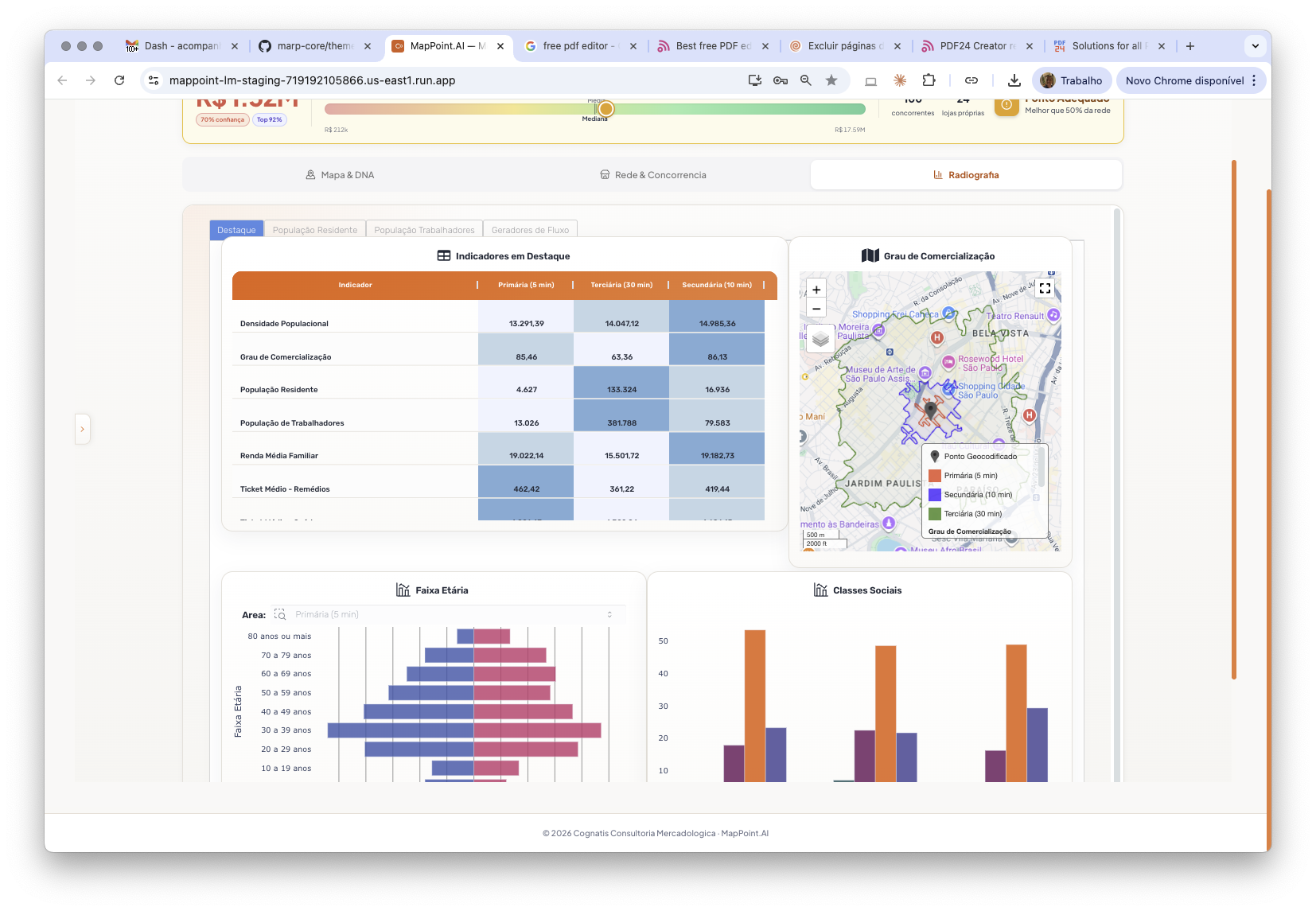Viewport: 1316px width, 911px height.
Task: Bookmark this page with star icon
Action: (831, 80)
